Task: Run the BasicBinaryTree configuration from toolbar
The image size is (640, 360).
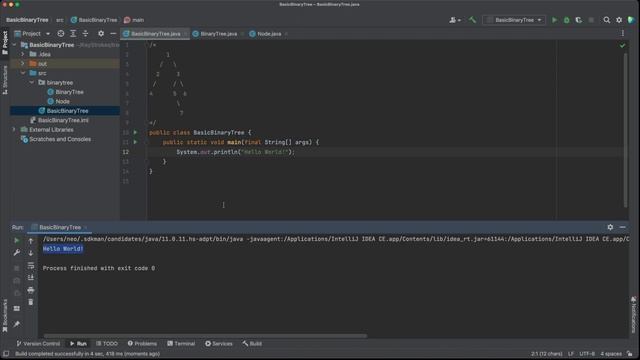Action: [x=554, y=20]
